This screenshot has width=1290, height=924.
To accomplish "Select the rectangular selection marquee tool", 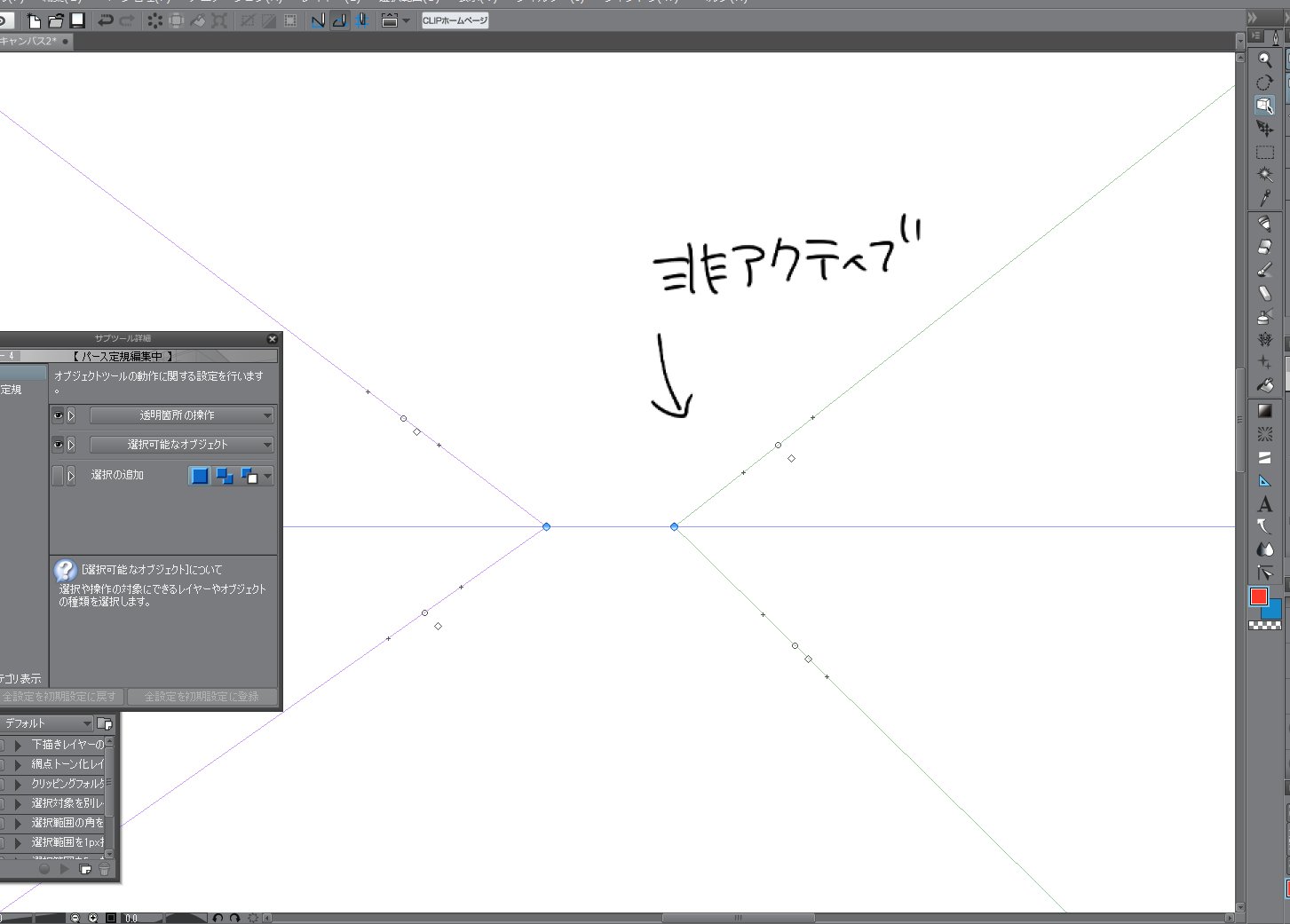I will click(x=1265, y=152).
